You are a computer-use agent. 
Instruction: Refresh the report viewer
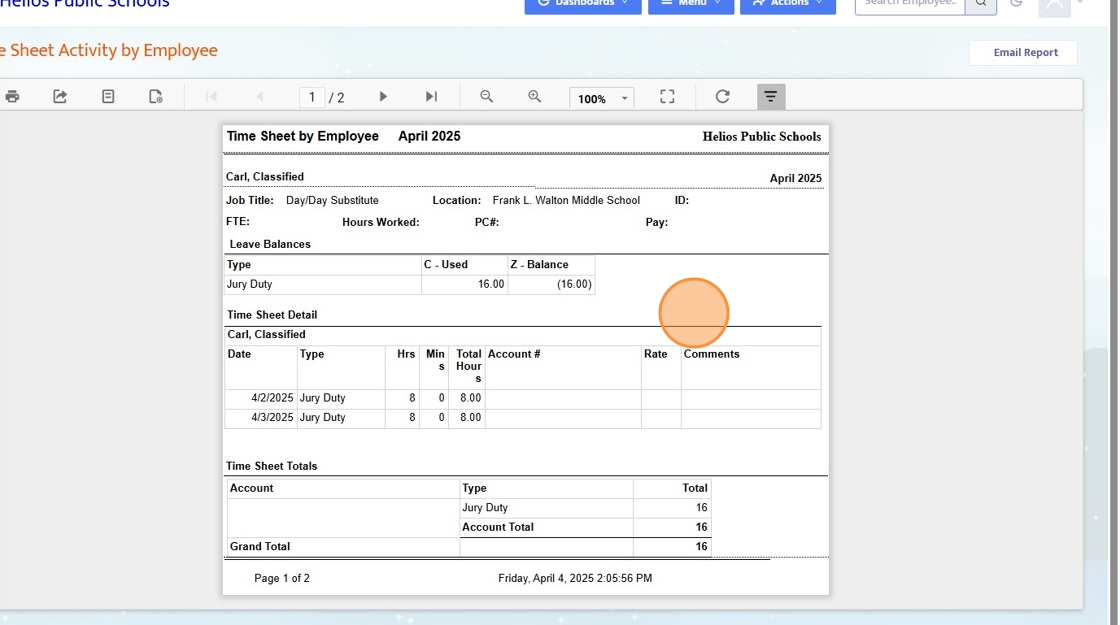[722, 97]
